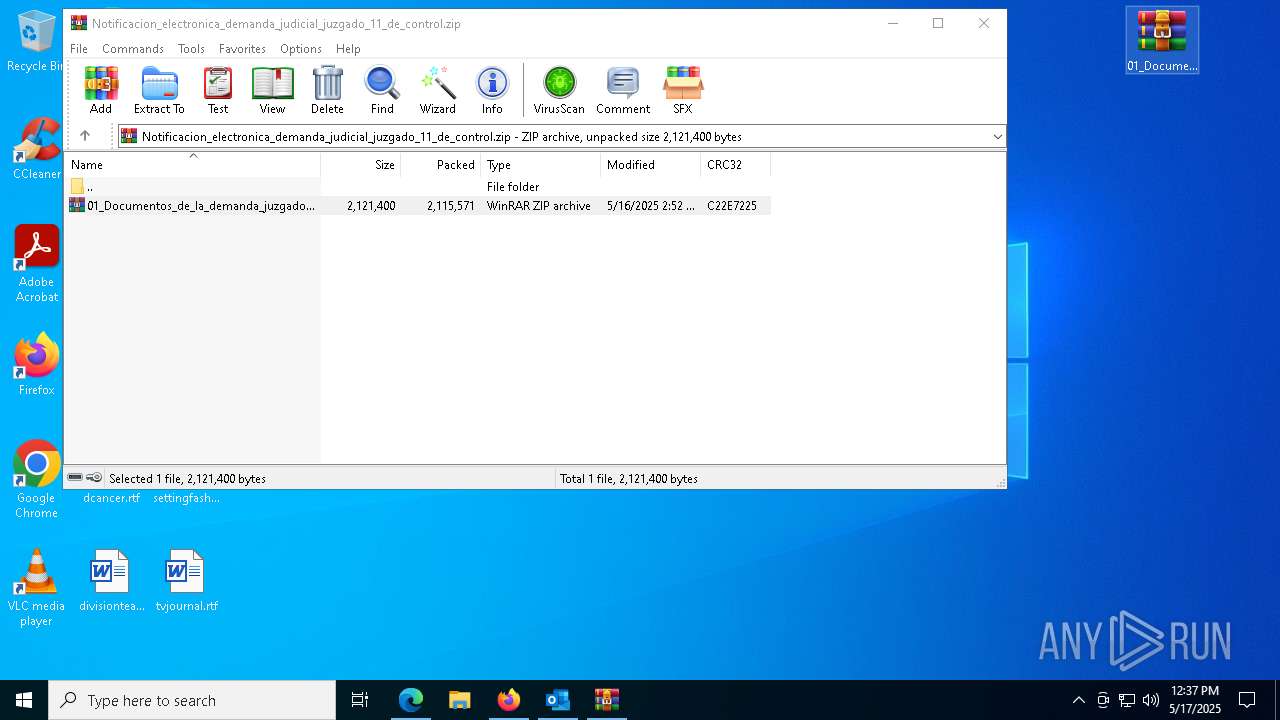
Task: Select the VLC media player desktop icon
Action: pyautogui.click(x=36, y=589)
